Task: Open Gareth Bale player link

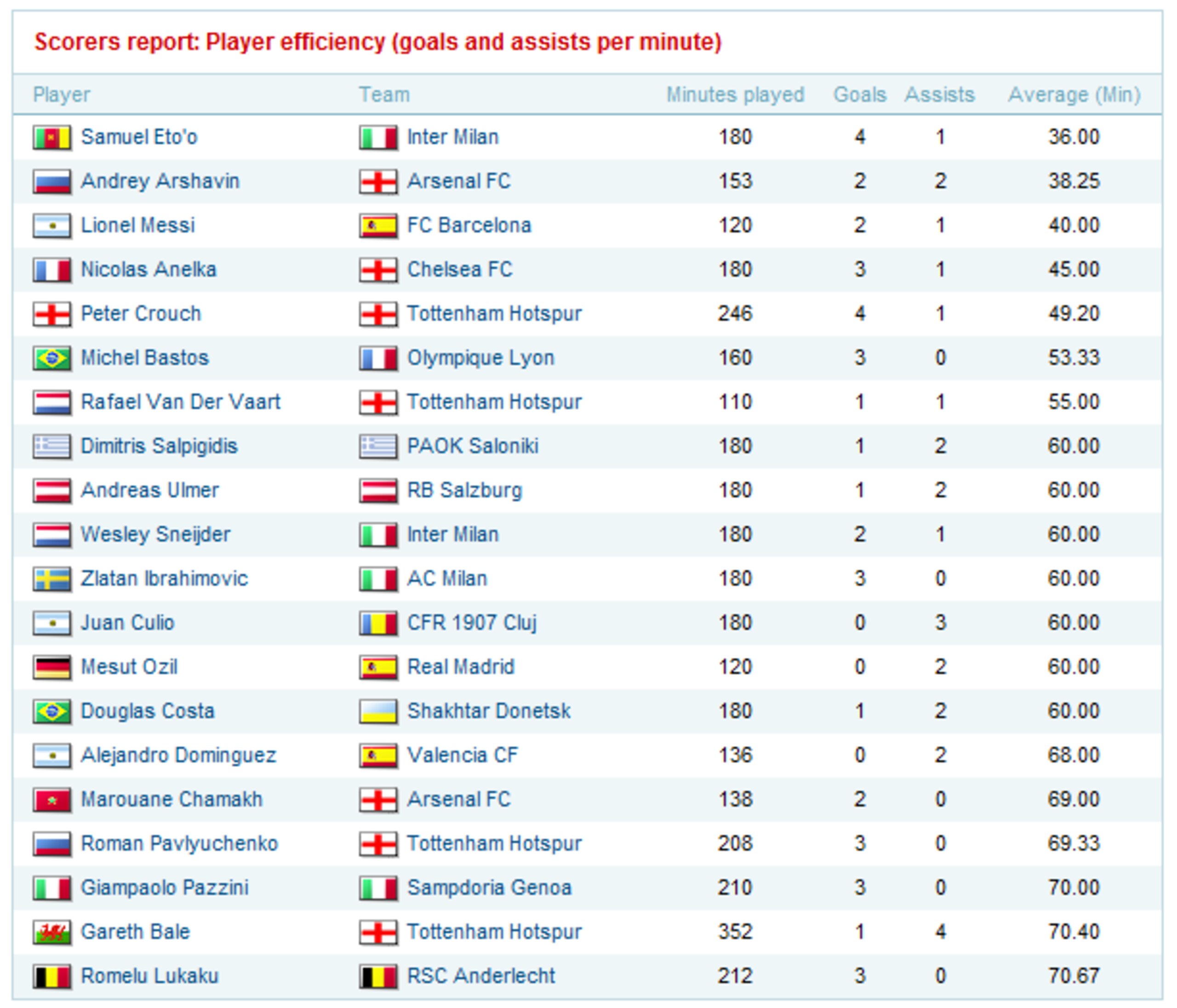Action: click(x=135, y=932)
